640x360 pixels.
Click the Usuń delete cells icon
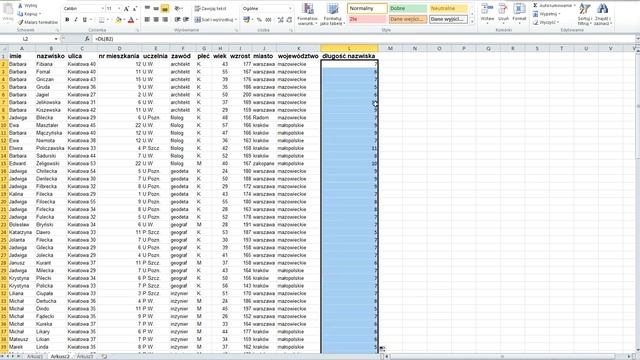(x=503, y=9)
